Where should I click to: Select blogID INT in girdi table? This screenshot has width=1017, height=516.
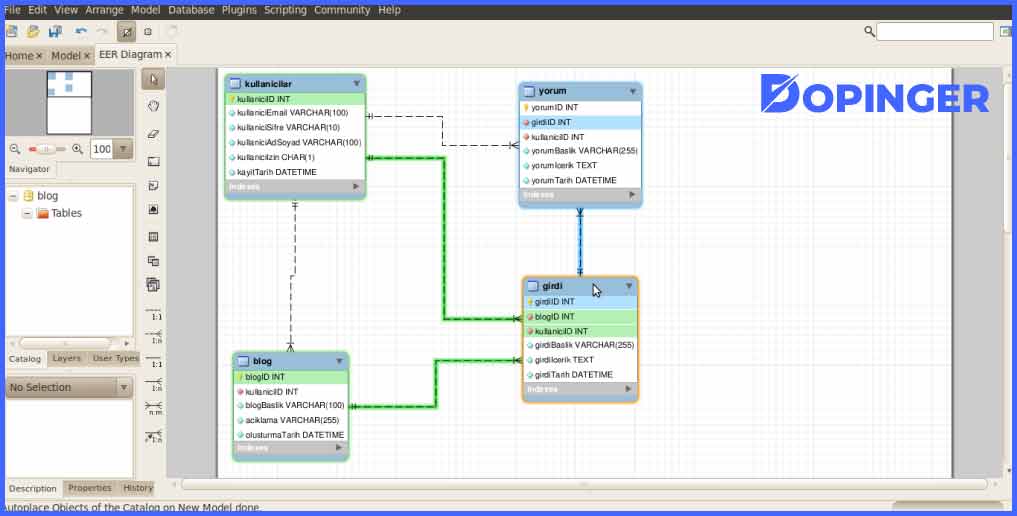coord(580,317)
